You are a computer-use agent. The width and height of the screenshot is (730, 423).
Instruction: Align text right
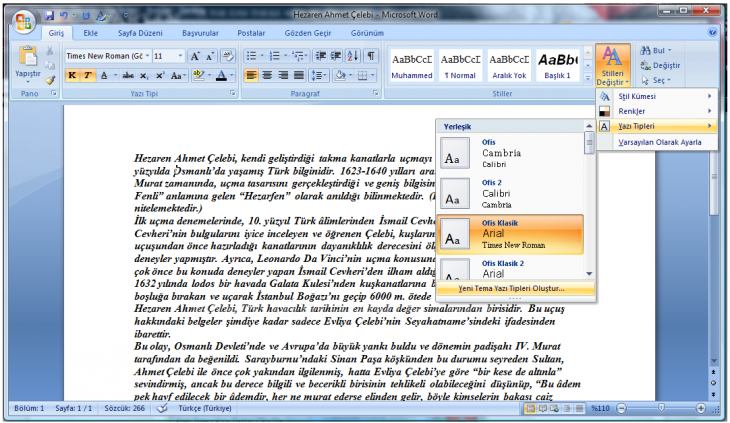tap(283, 75)
